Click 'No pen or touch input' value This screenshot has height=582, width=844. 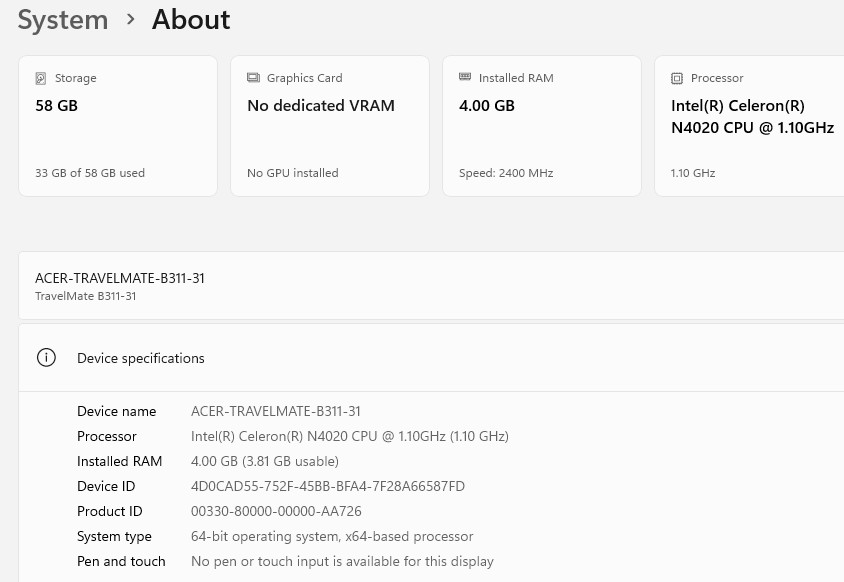pyautogui.click(x=342, y=561)
